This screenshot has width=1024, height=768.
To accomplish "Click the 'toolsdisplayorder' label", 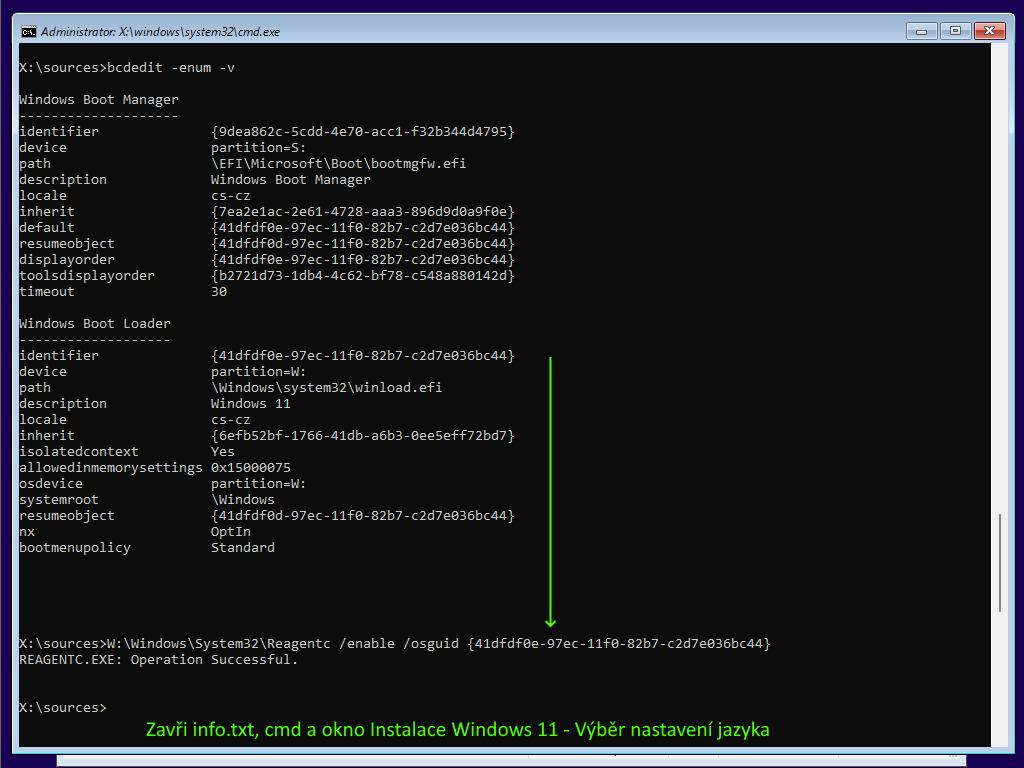I will 87,276.
